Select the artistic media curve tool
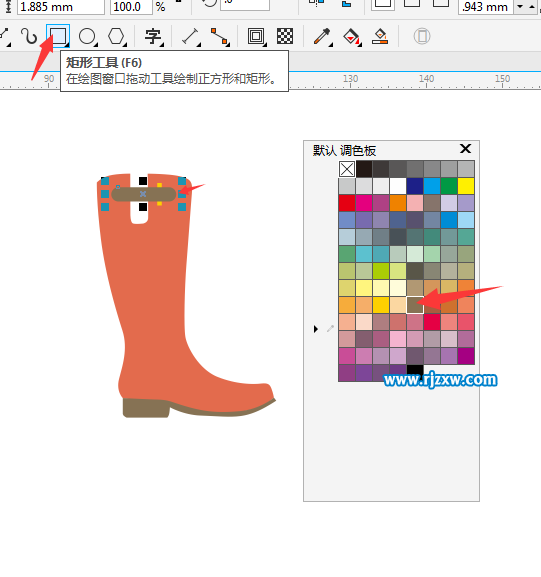This screenshot has height=577, width=541. pyautogui.click(x=29, y=36)
